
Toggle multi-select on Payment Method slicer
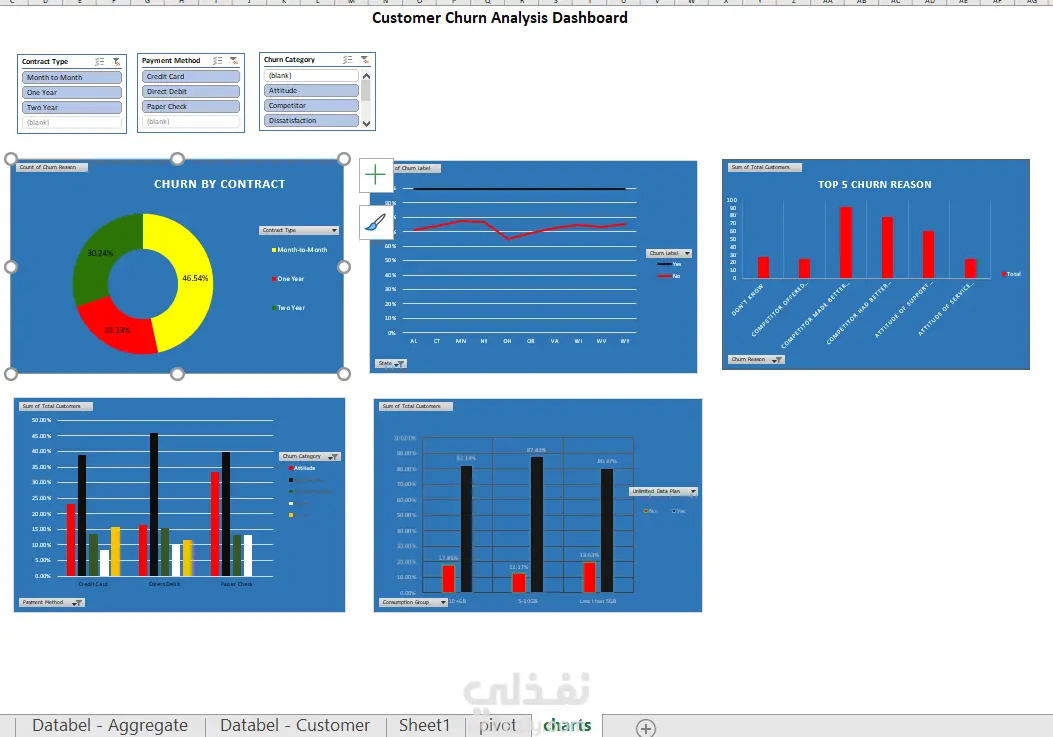tap(218, 60)
